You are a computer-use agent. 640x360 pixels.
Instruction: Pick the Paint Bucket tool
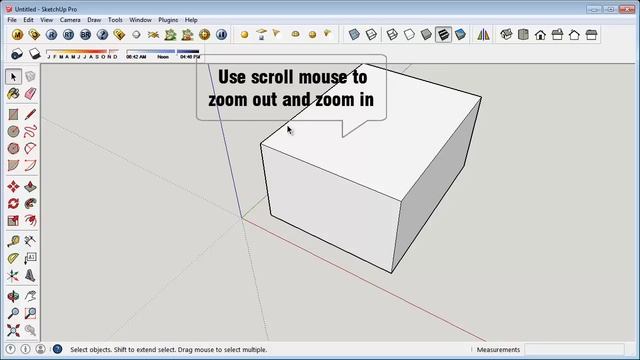tap(13, 94)
